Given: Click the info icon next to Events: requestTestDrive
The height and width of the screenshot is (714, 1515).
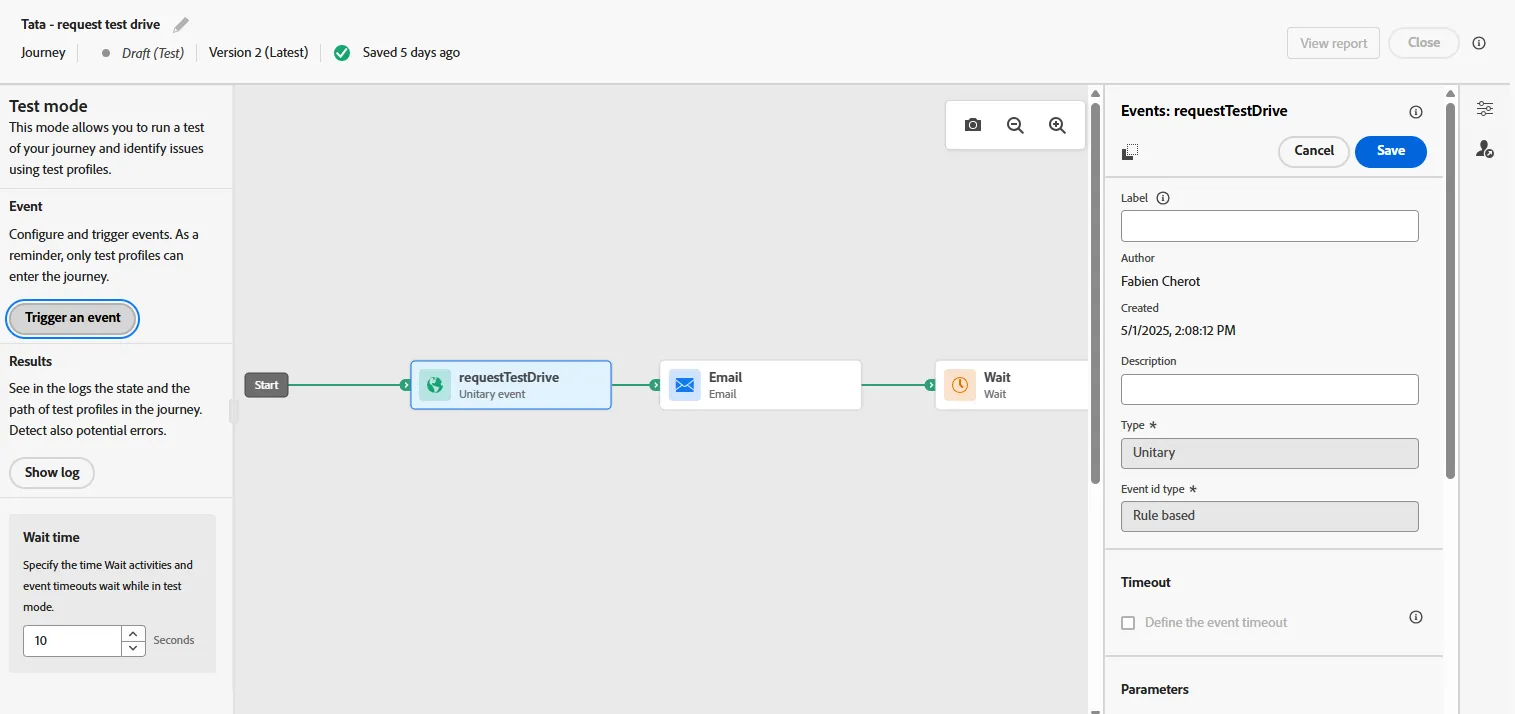Looking at the screenshot, I should 1416,112.
